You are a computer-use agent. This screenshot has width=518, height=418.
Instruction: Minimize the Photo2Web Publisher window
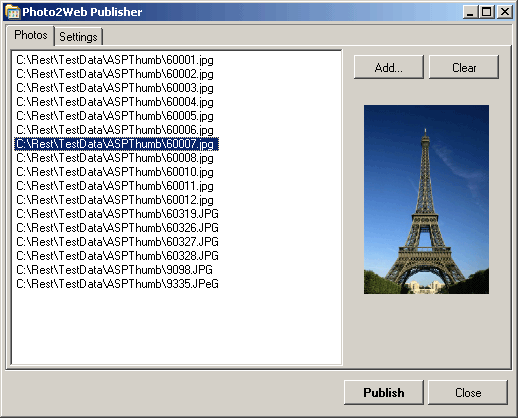[x=470, y=12]
